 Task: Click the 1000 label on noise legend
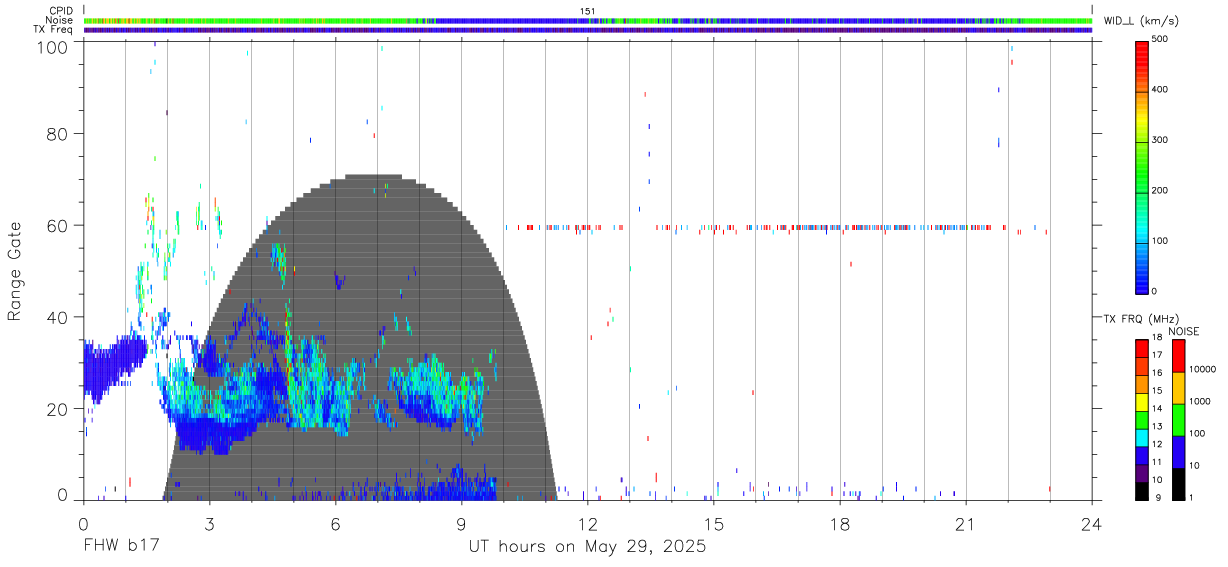(x=1200, y=402)
